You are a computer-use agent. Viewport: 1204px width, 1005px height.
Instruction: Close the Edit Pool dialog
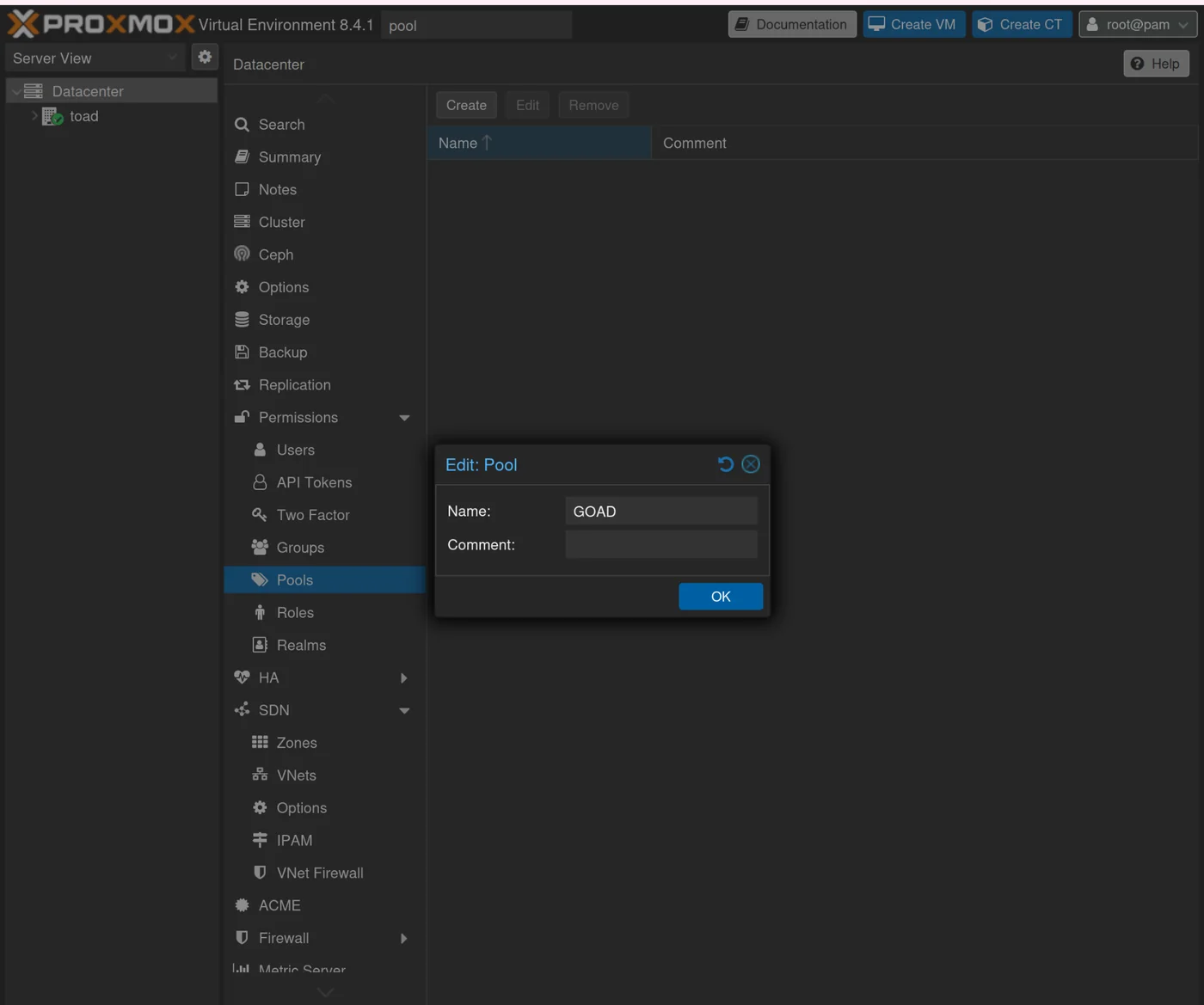(751, 464)
